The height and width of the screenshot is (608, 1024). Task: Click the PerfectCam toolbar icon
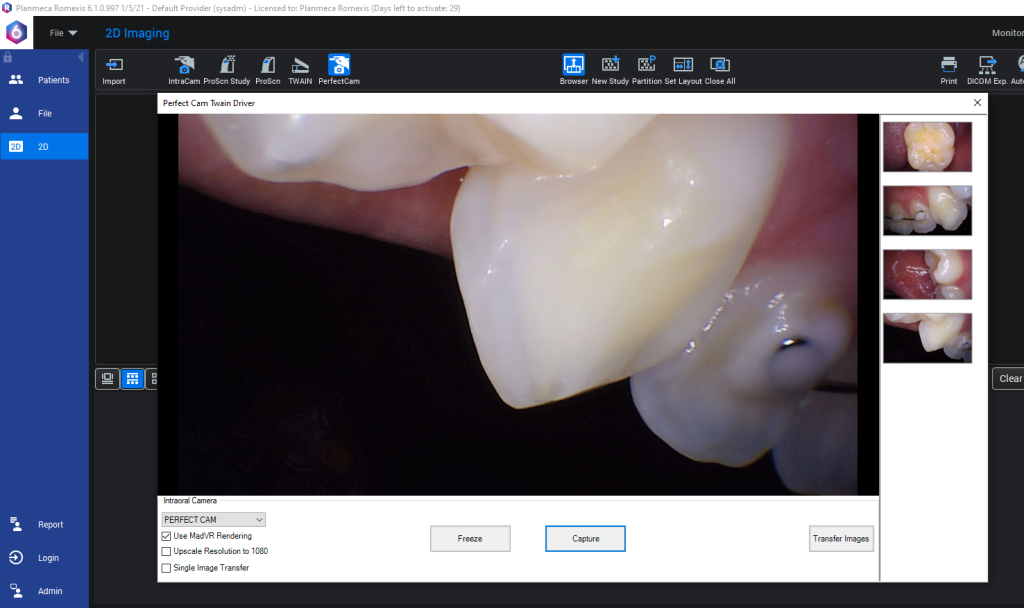(339, 66)
